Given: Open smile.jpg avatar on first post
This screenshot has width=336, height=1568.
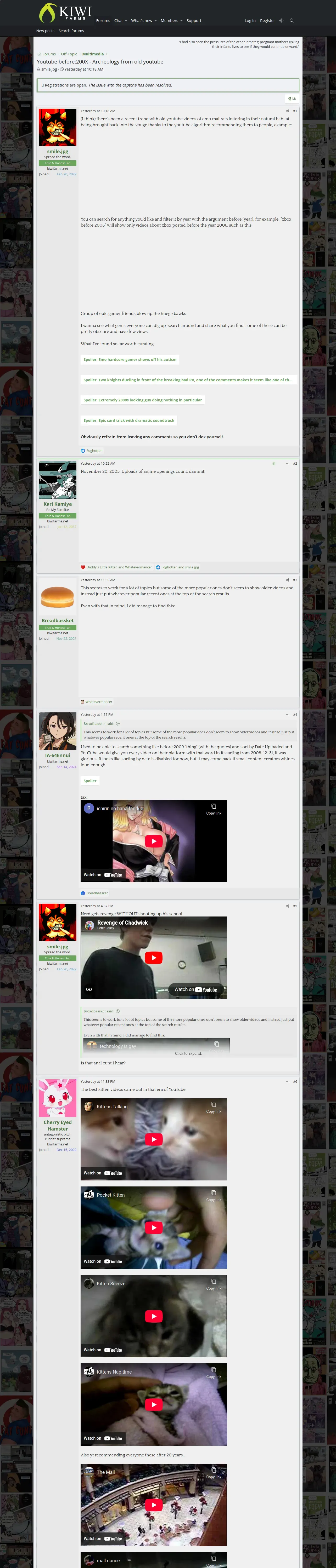Looking at the screenshot, I should pyautogui.click(x=57, y=127).
